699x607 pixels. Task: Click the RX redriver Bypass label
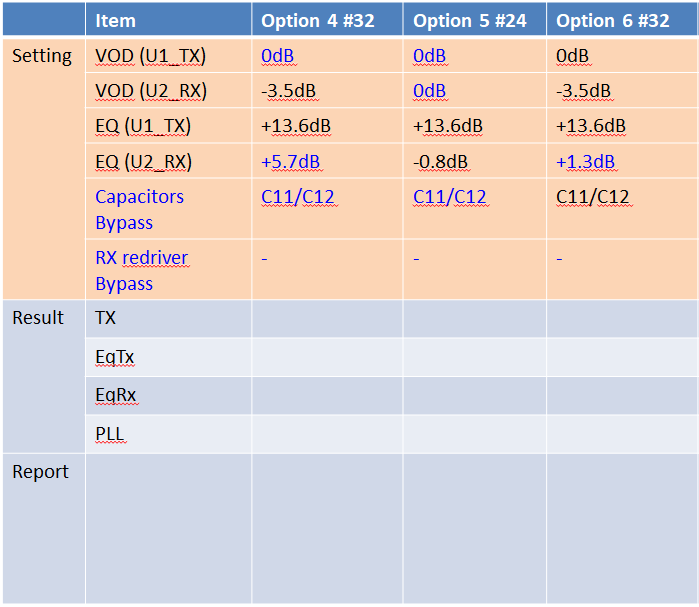coord(141,270)
